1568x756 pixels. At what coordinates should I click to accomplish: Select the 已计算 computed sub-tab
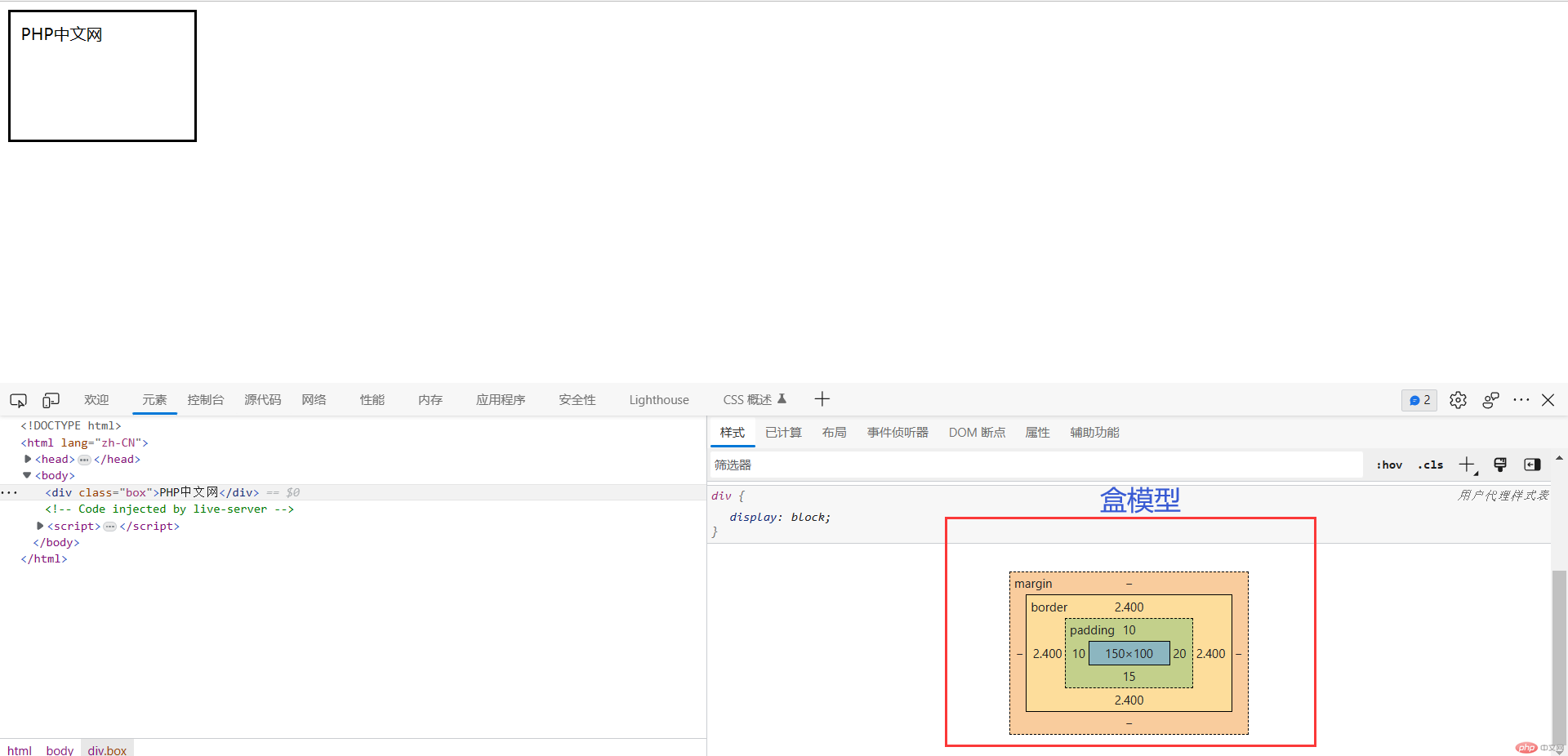tap(783, 433)
